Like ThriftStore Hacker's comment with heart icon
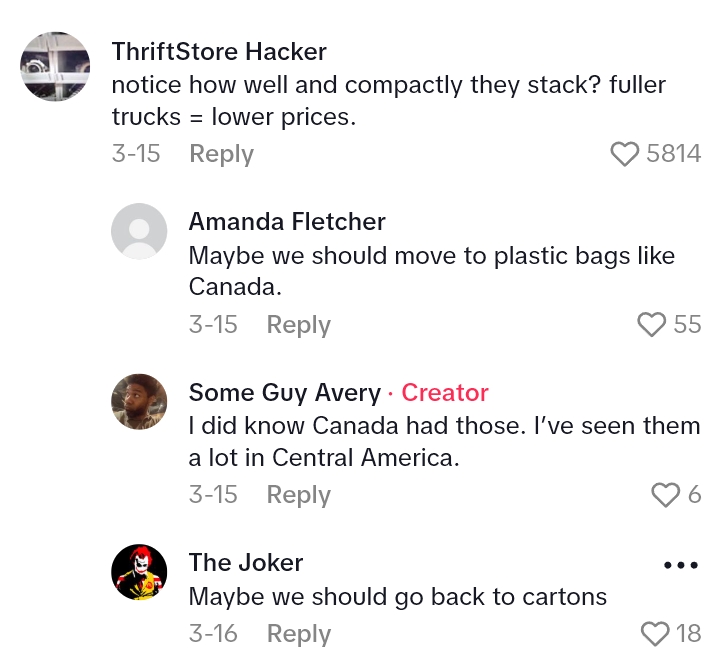This screenshot has width=711, height=667. click(x=625, y=154)
